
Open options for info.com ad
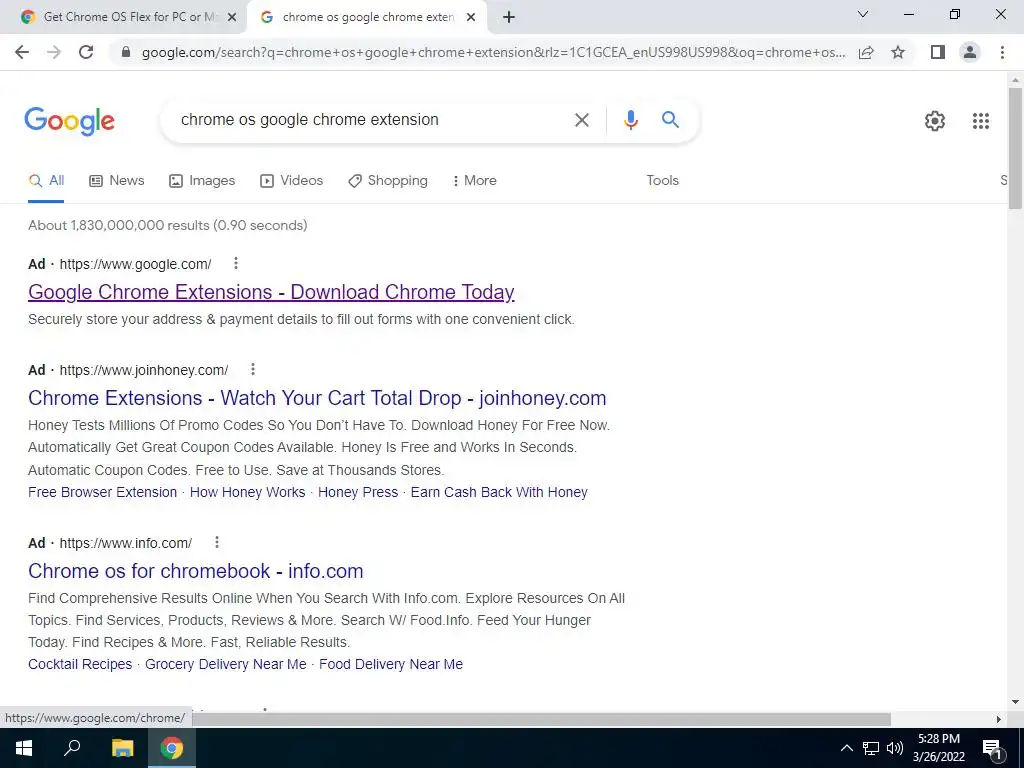[x=217, y=542]
